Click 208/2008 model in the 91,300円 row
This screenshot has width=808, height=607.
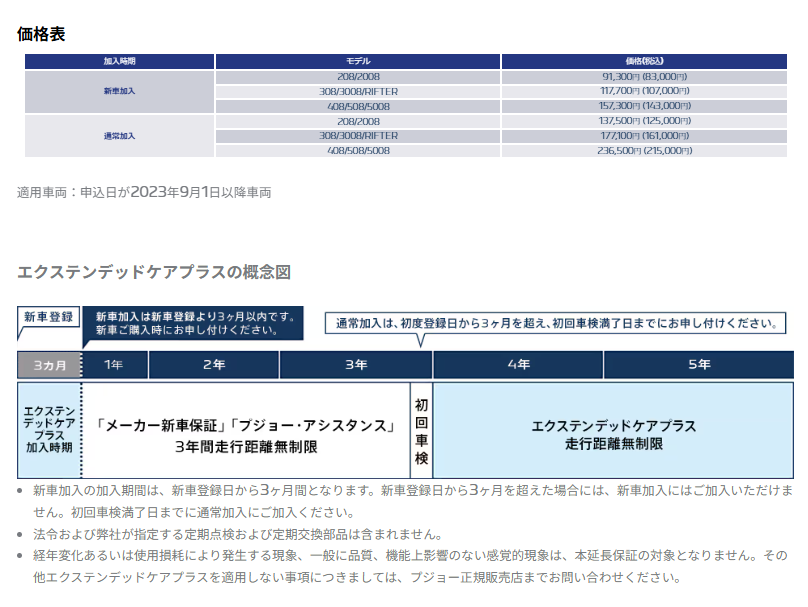(358, 77)
